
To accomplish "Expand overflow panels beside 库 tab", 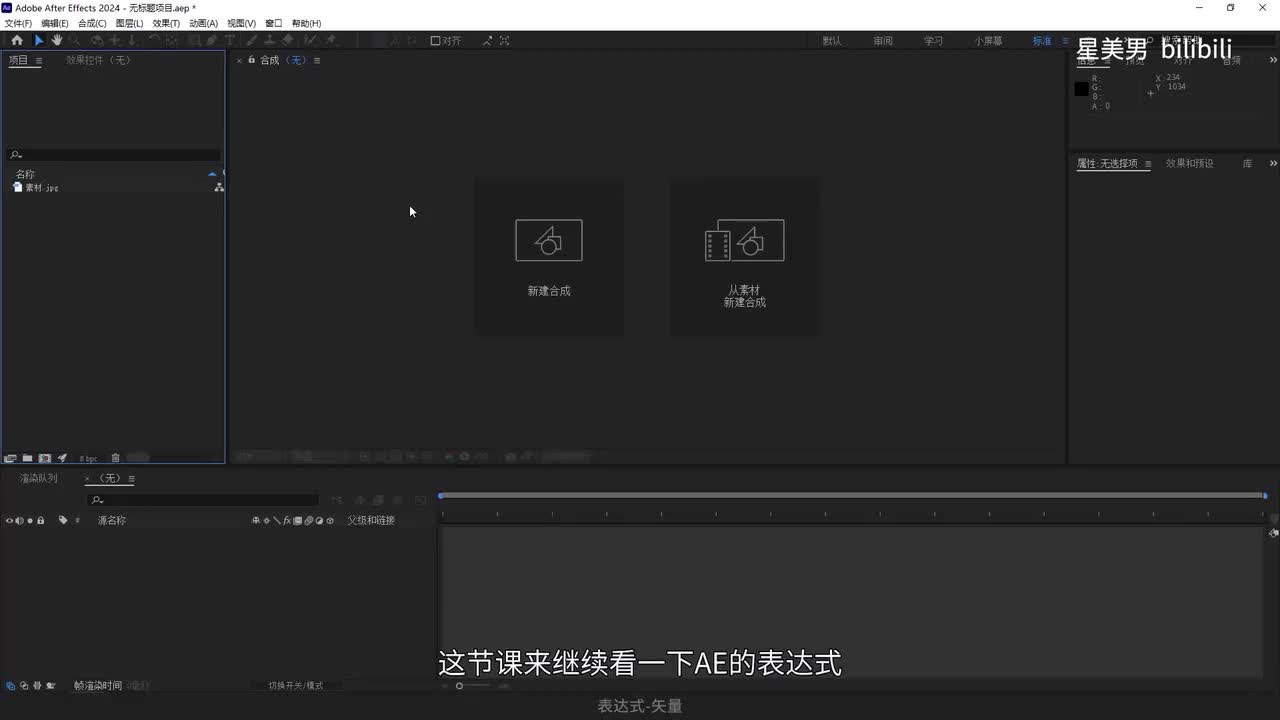I will [x=1273, y=163].
